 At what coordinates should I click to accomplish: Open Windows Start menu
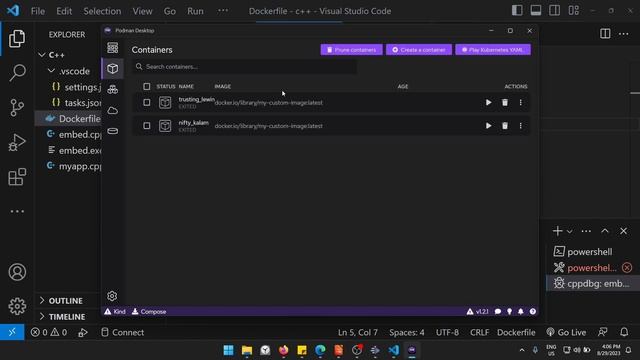229,350
